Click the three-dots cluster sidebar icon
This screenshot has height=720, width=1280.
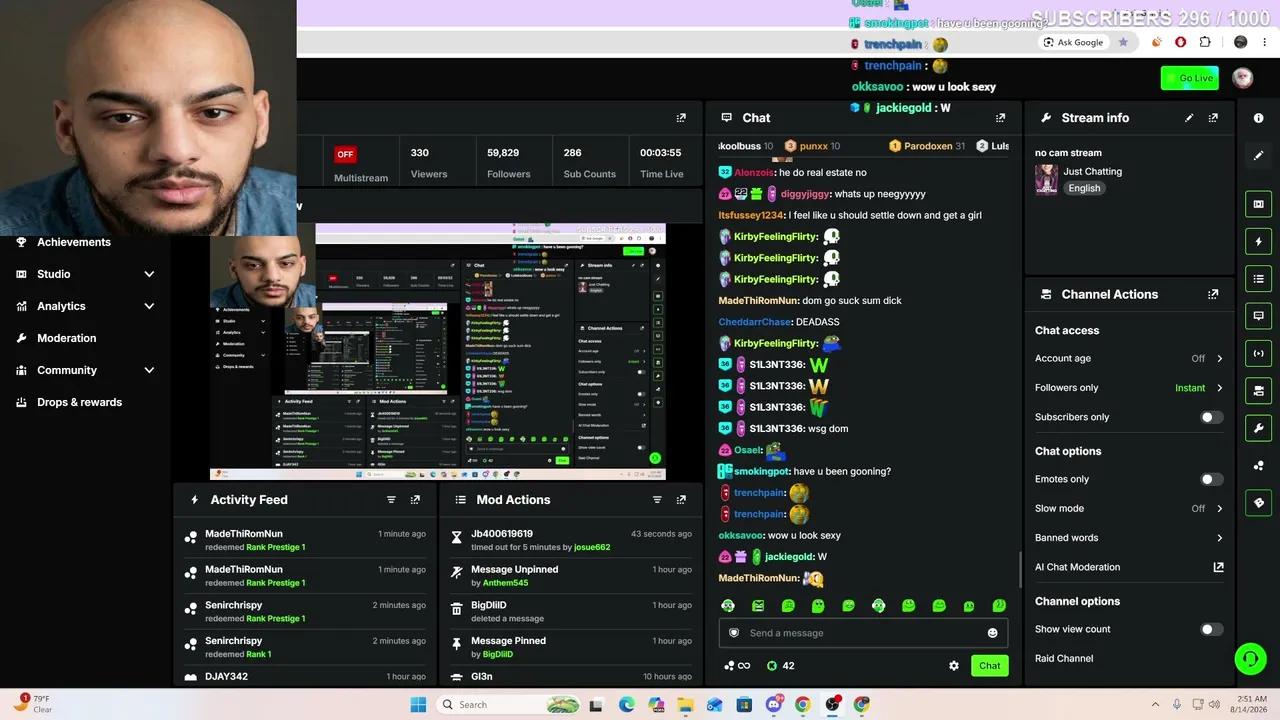tap(1259, 466)
